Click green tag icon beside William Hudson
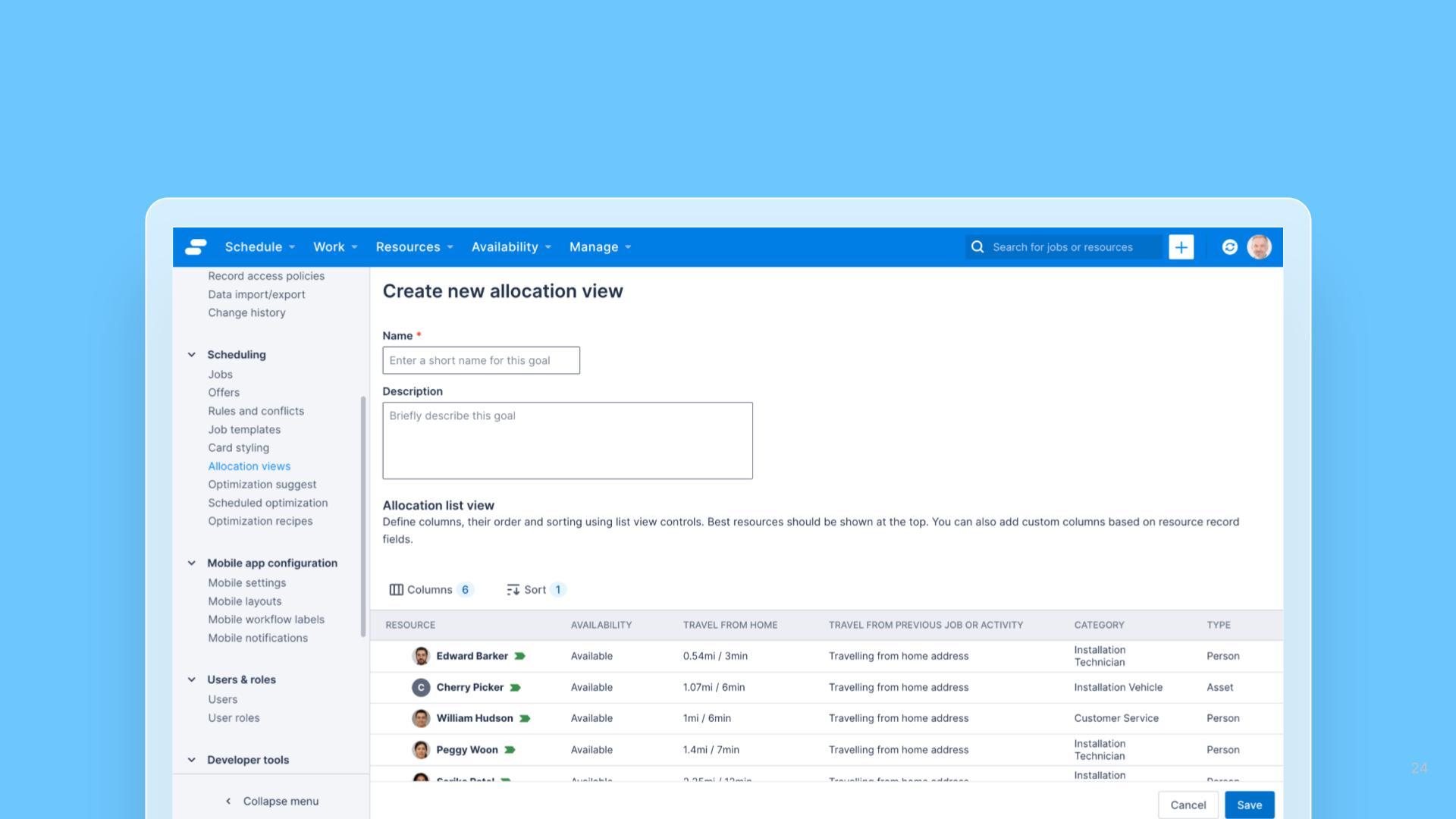The height and width of the screenshot is (819, 1456). 524,718
